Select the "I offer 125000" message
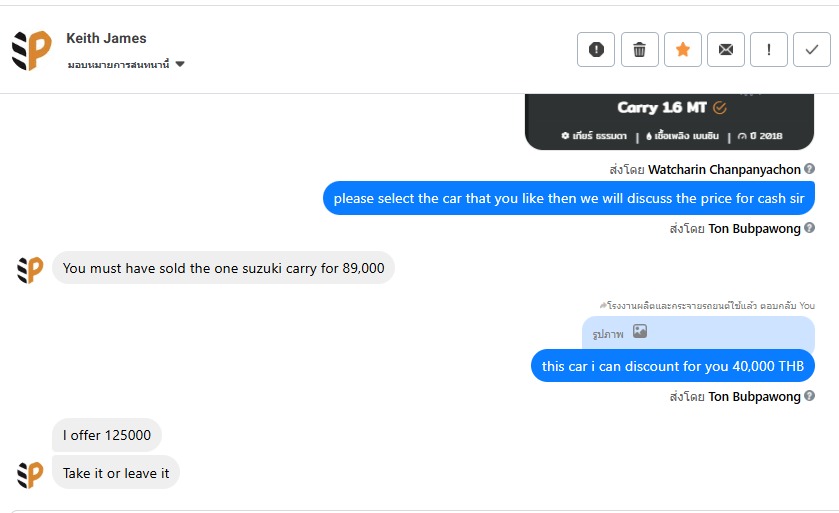This screenshot has height=513, width=839. (107, 435)
